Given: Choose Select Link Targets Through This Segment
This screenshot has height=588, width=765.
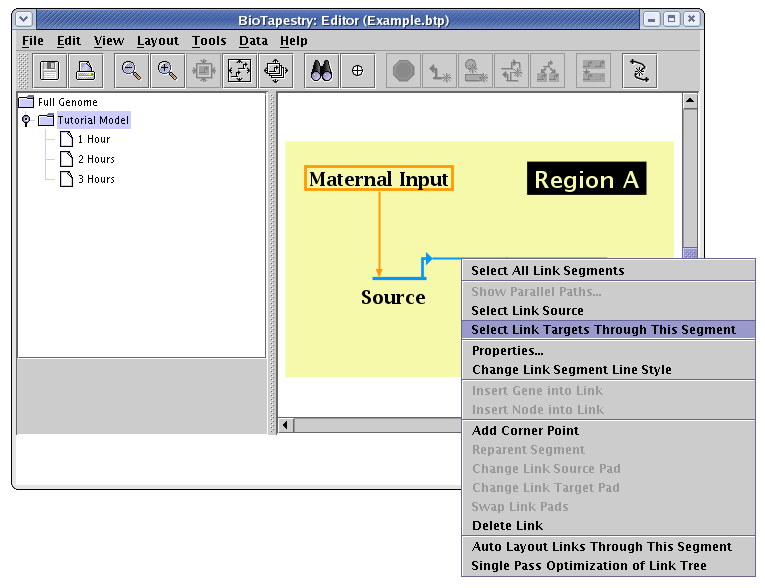Looking at the screenshot, I should click(603, 330).
